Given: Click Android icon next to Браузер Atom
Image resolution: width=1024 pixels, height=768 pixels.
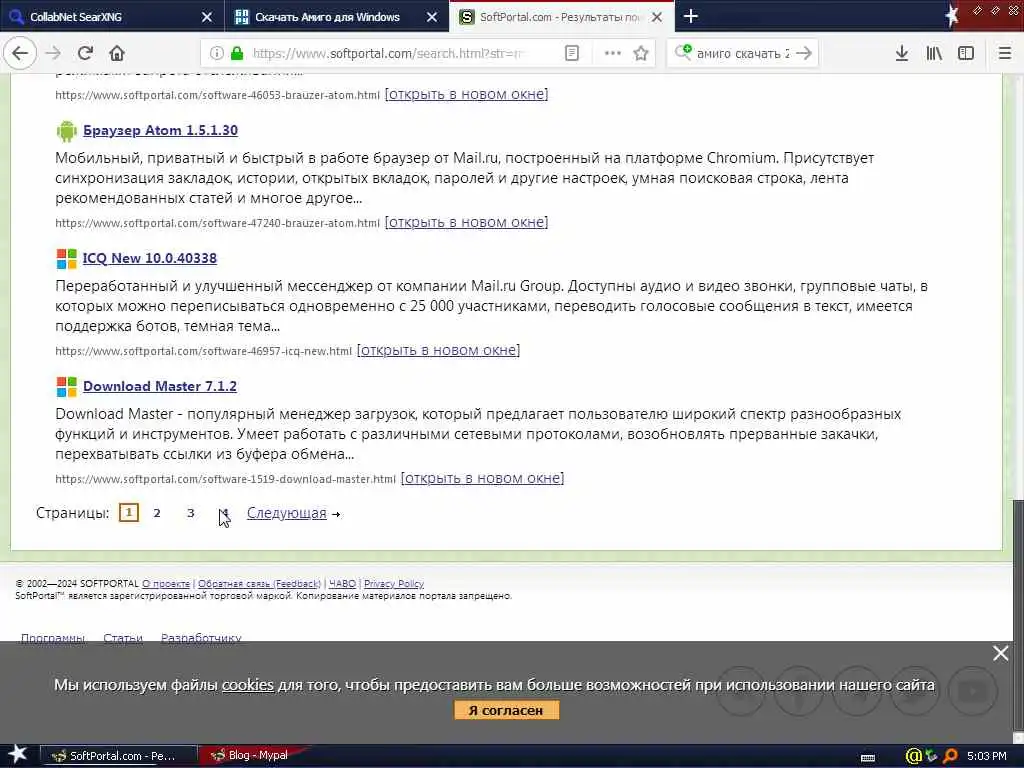Looking at the screenshot, I should click(x=67, y=131).
